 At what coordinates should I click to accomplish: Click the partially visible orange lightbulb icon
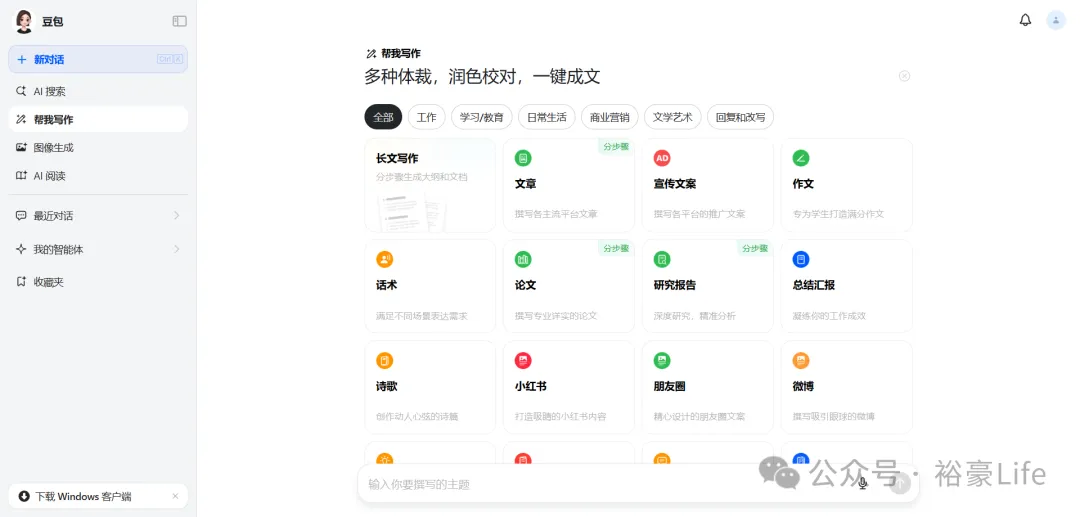[384, 458]
